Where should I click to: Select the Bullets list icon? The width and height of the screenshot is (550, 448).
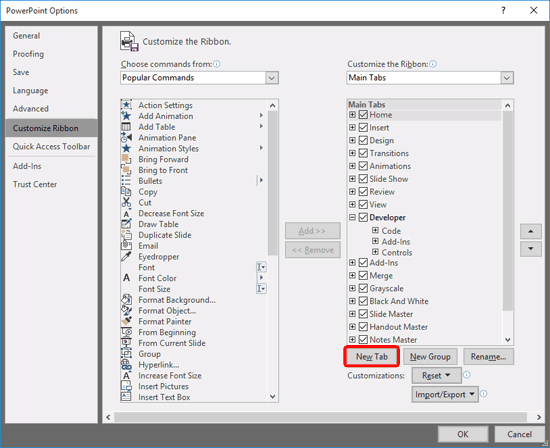click(126, 181)
